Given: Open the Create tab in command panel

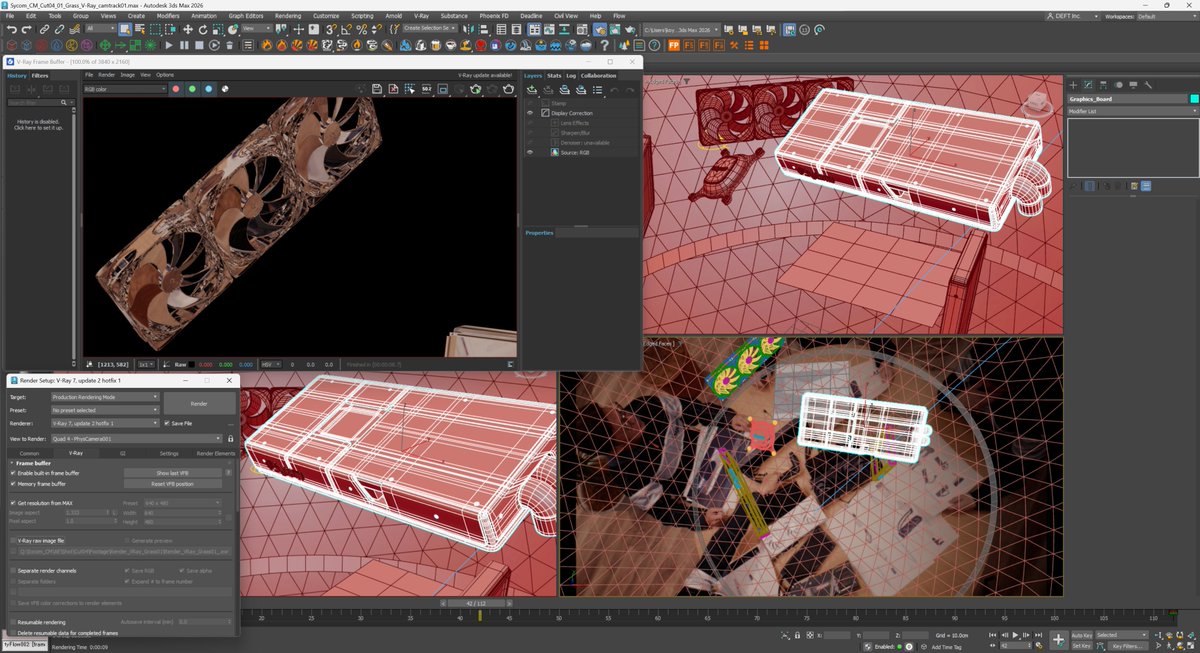Looking at the screenshot, I should [x=1074, y=85].
